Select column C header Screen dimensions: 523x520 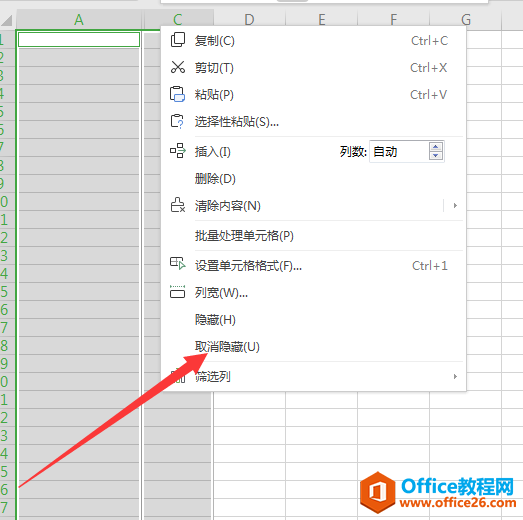pyautogui.click(x=178, y=20)
